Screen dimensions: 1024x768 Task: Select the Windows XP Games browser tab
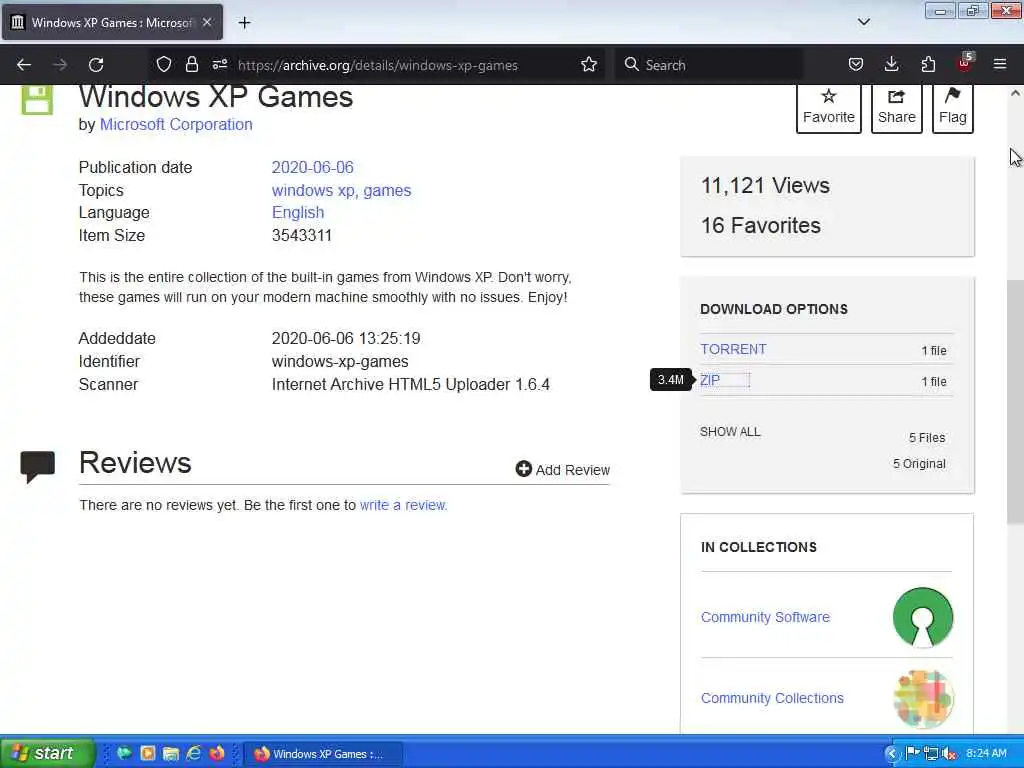[x=112, y=22]
